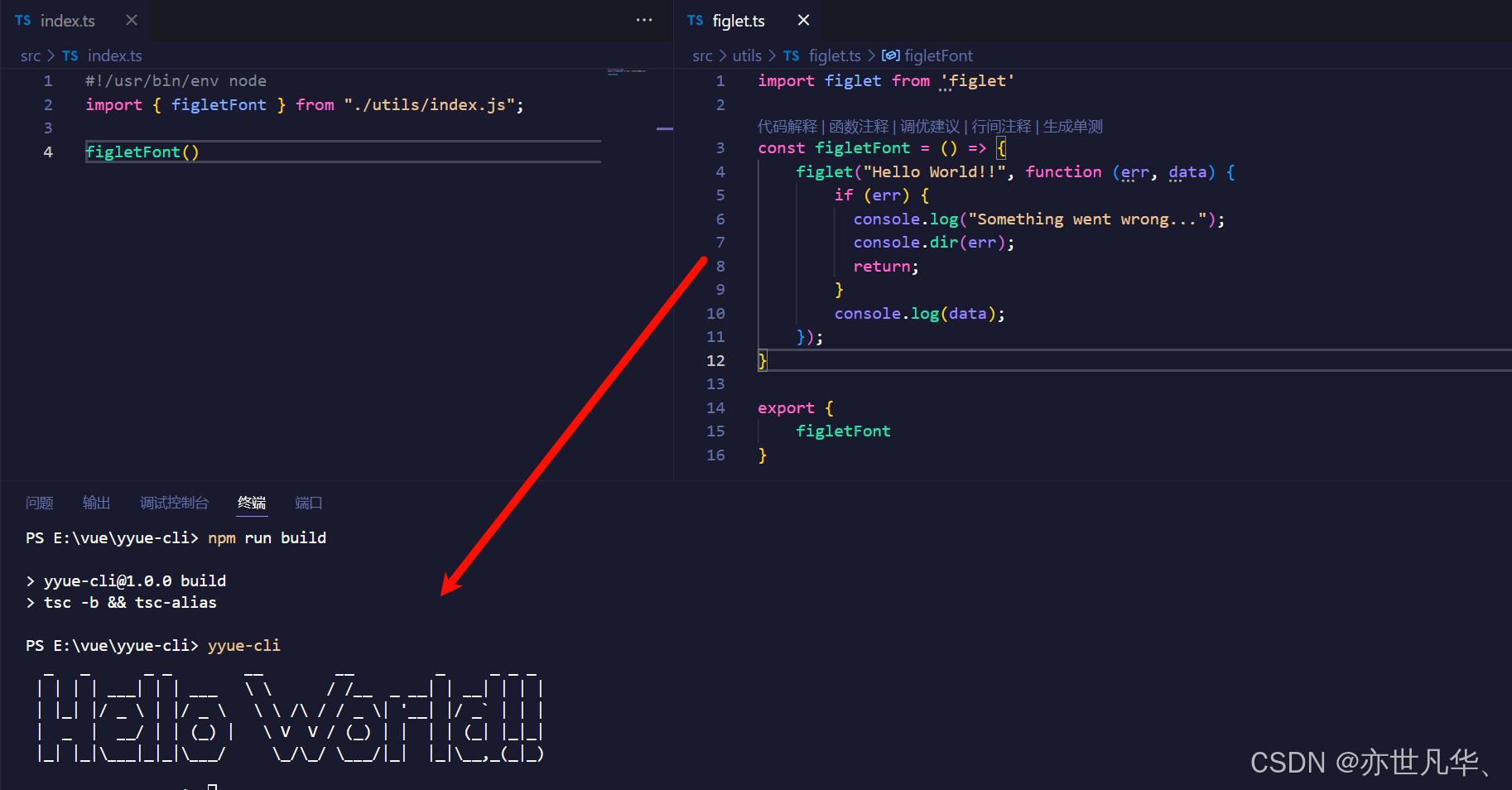Click the TS icon on the index.ts tab
This screenshot has height=790, width=1512.
click(x=23, y=21)
